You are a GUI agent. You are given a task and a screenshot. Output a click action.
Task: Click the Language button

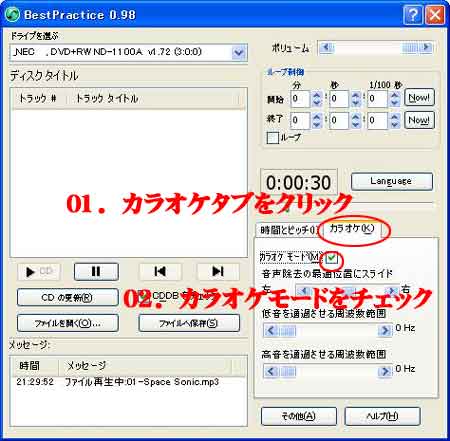pos(392,181)
